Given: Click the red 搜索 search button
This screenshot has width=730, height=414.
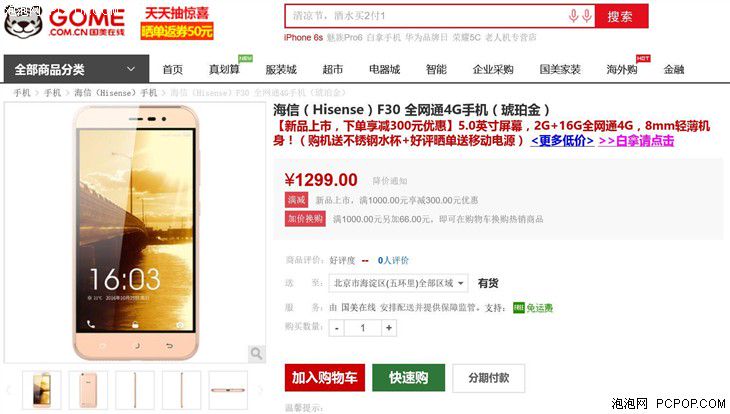Looking at the screenshot, I should coord(621,16).
